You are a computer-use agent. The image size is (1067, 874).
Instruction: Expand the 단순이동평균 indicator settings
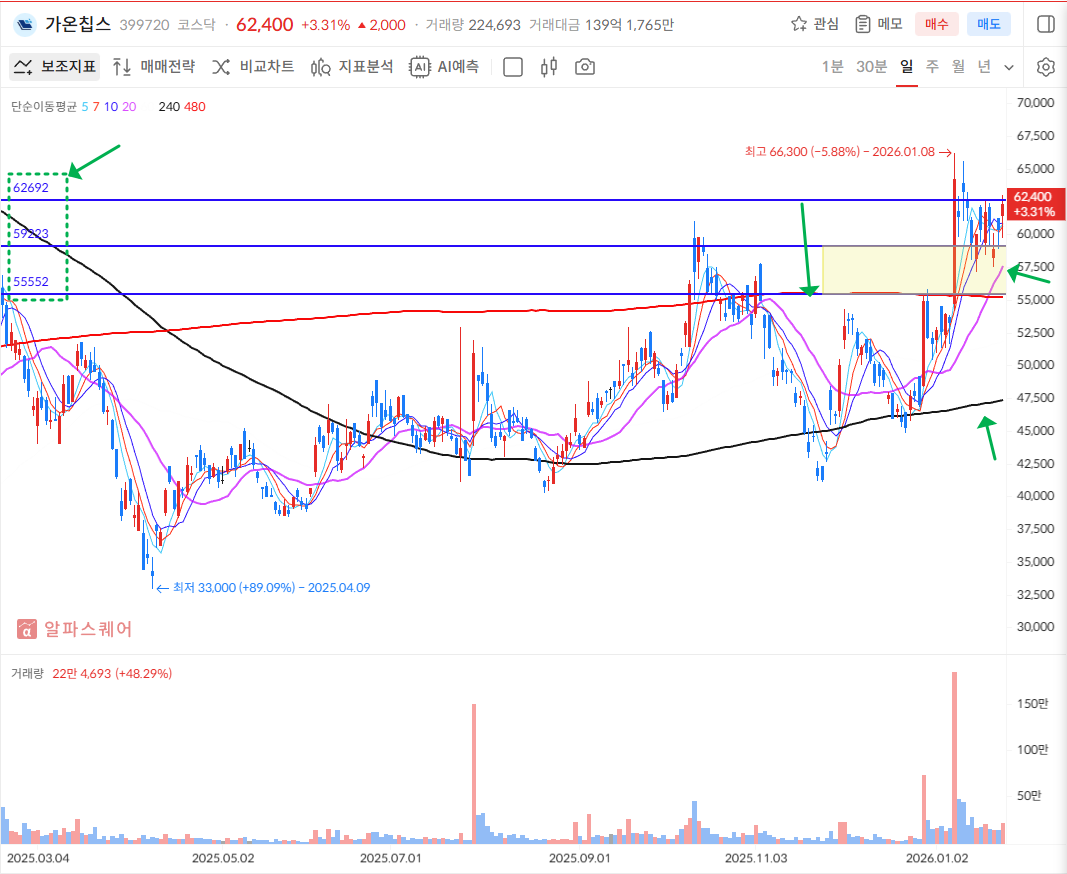tap(44, 106)
